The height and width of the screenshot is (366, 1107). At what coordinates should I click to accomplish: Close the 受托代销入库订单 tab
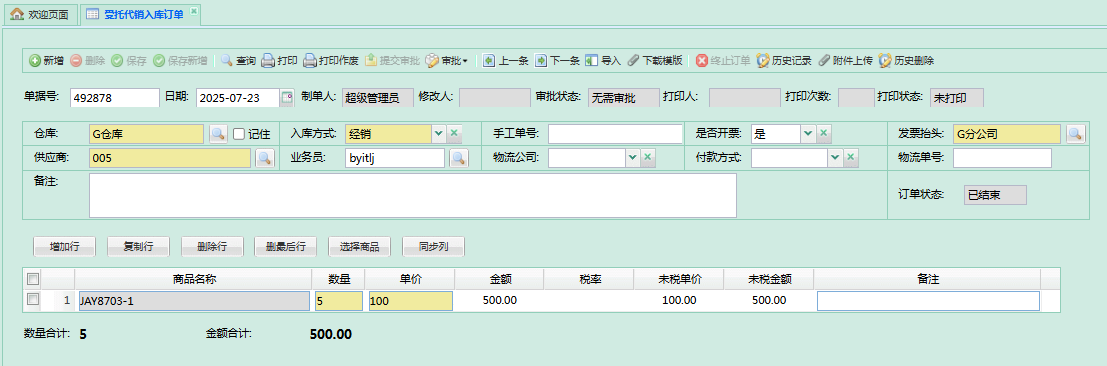tap(194, 11)
